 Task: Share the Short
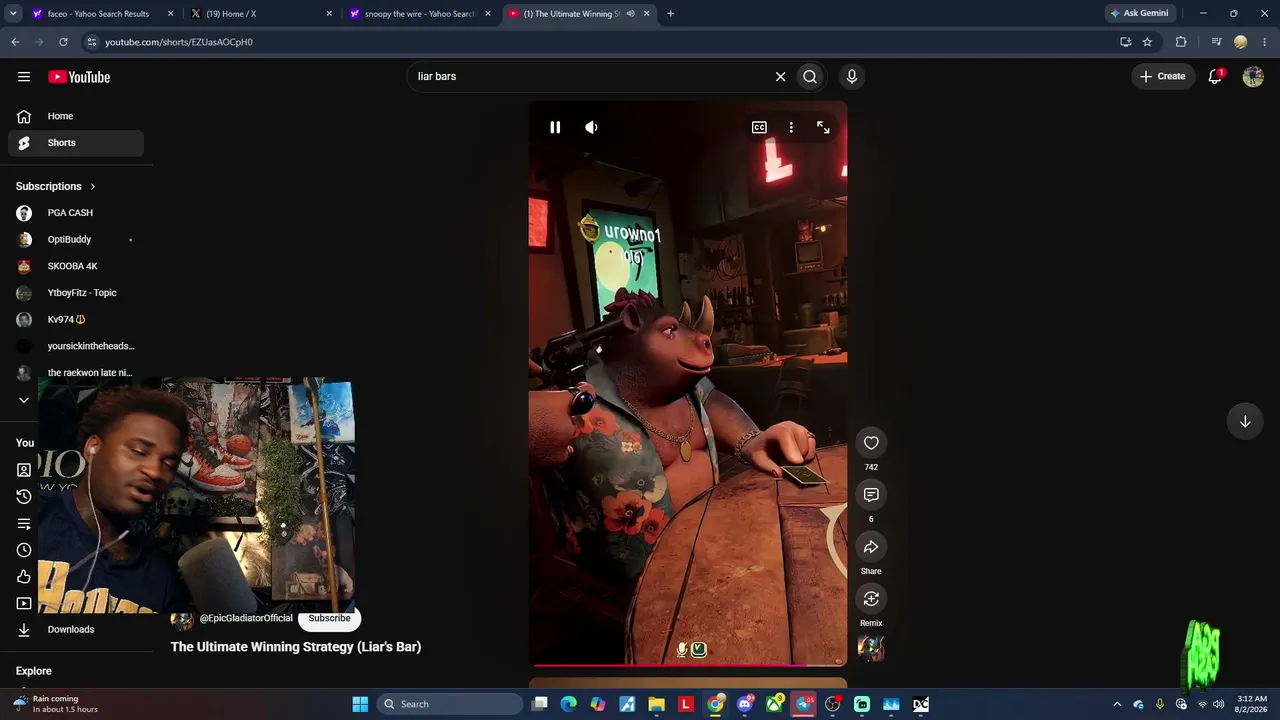pos(871,547)
